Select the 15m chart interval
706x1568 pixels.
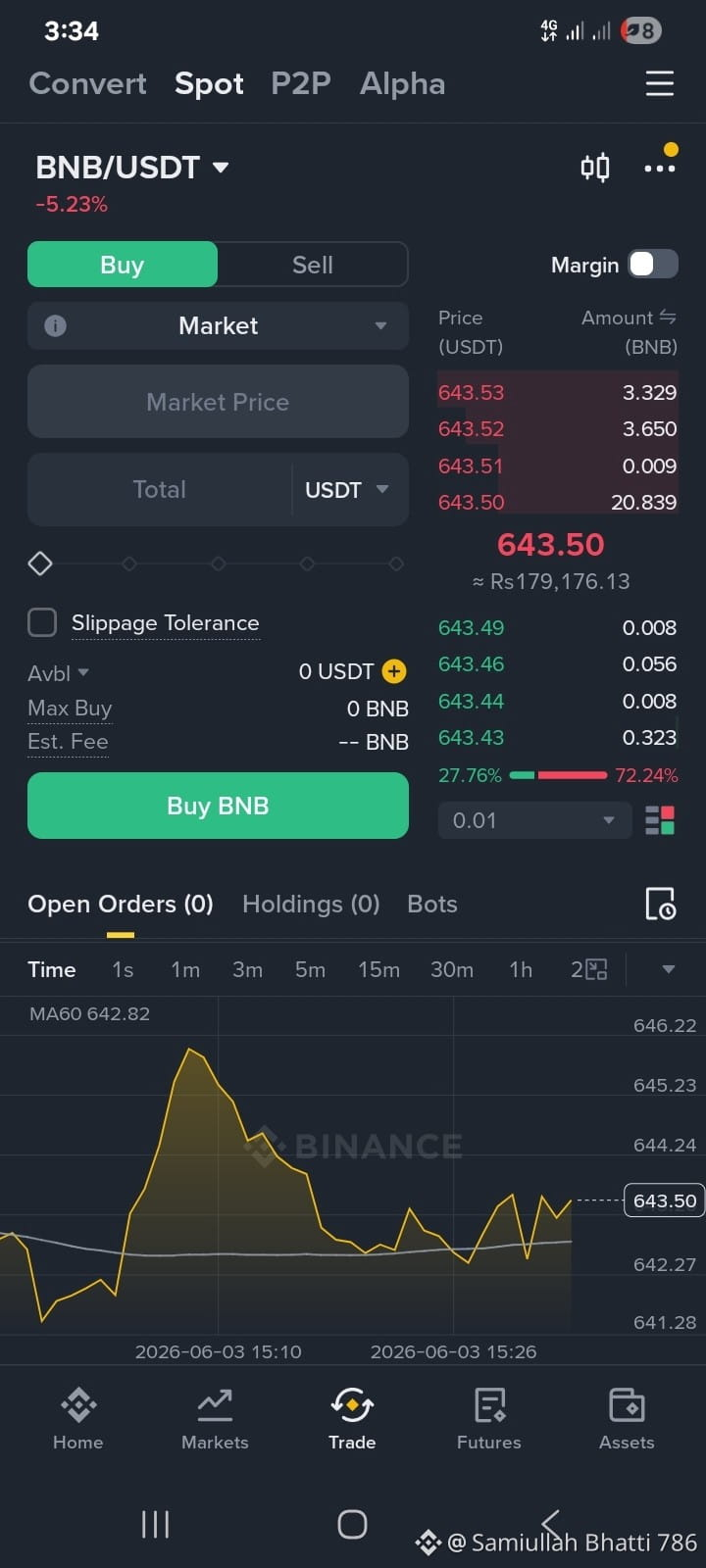click(378, 969)
